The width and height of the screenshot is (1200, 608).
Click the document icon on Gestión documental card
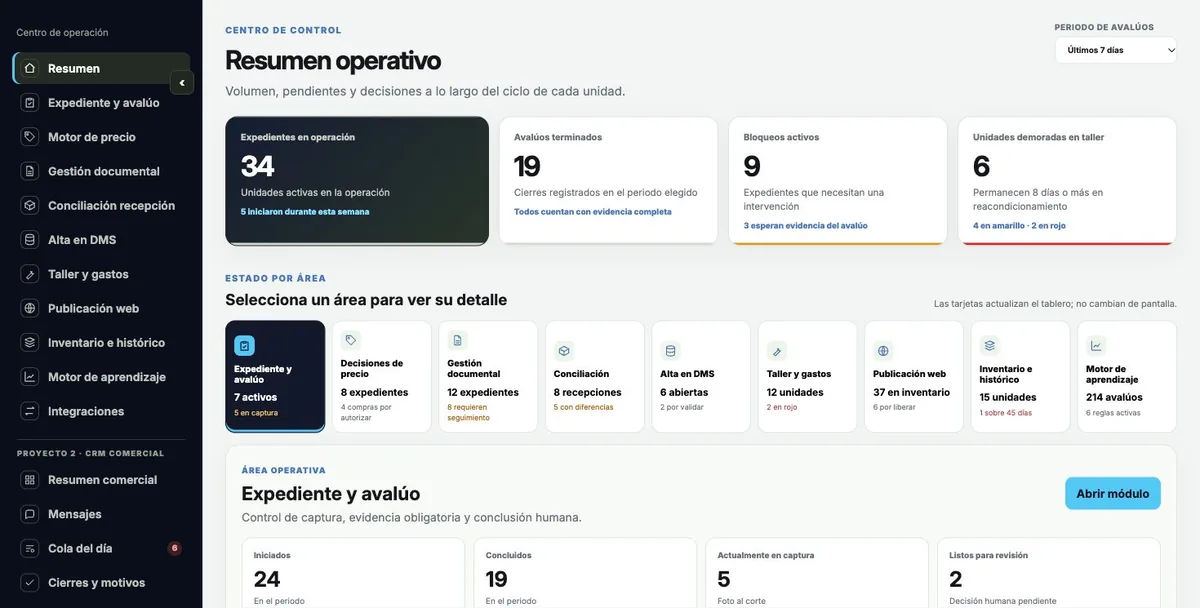point(458,340)
